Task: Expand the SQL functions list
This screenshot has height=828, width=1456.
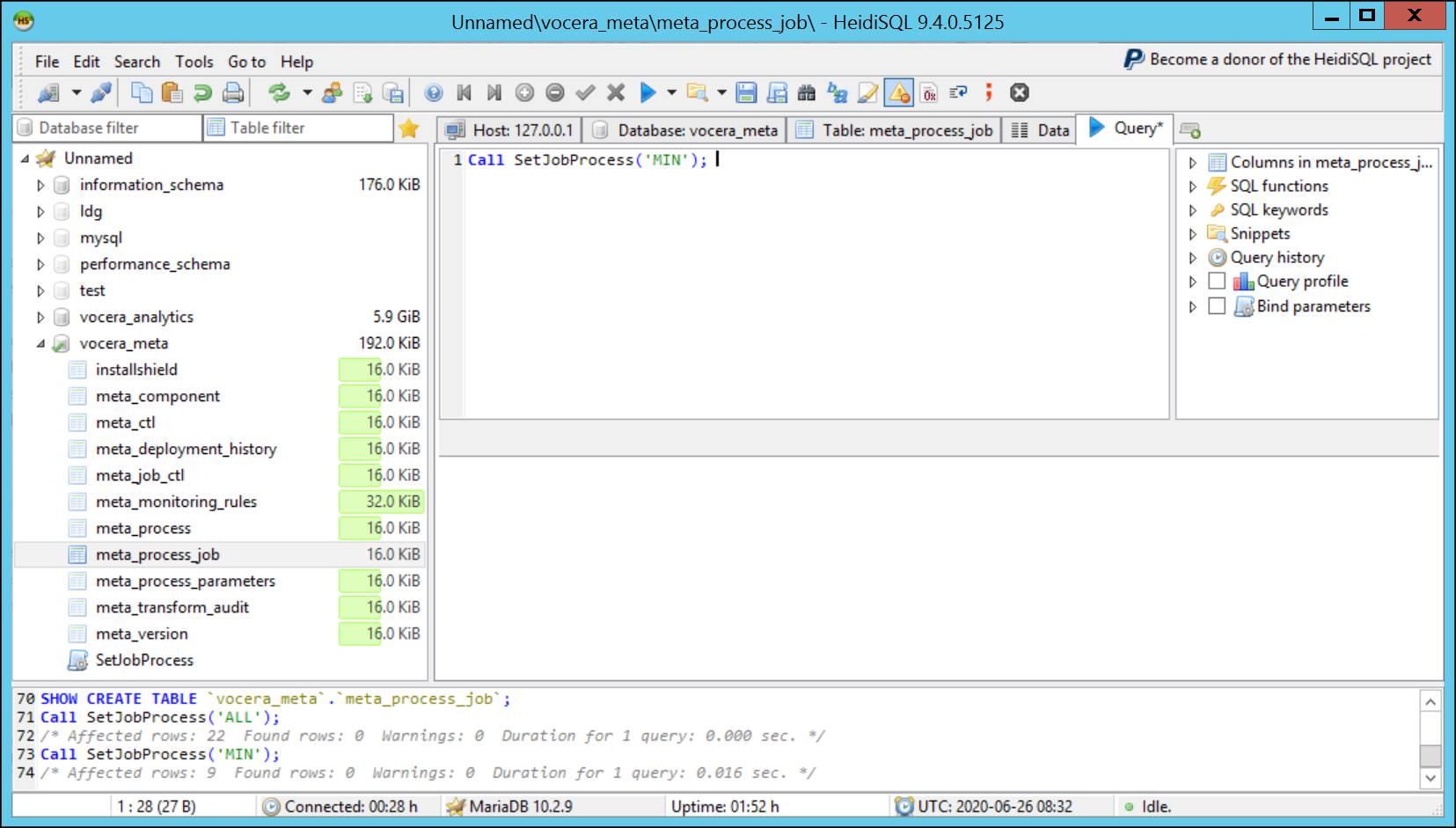Action: (x=1193, y=186)
